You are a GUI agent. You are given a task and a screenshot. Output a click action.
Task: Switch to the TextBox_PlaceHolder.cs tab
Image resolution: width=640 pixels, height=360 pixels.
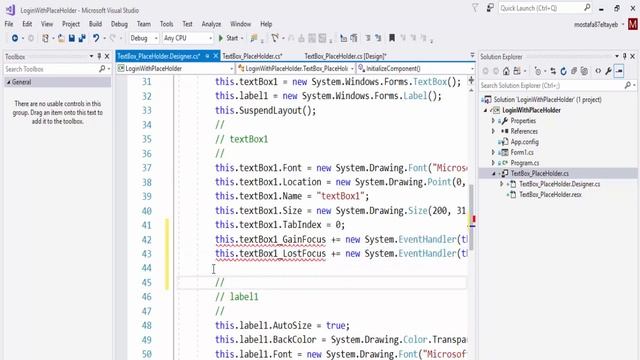[x=252, y=56]
